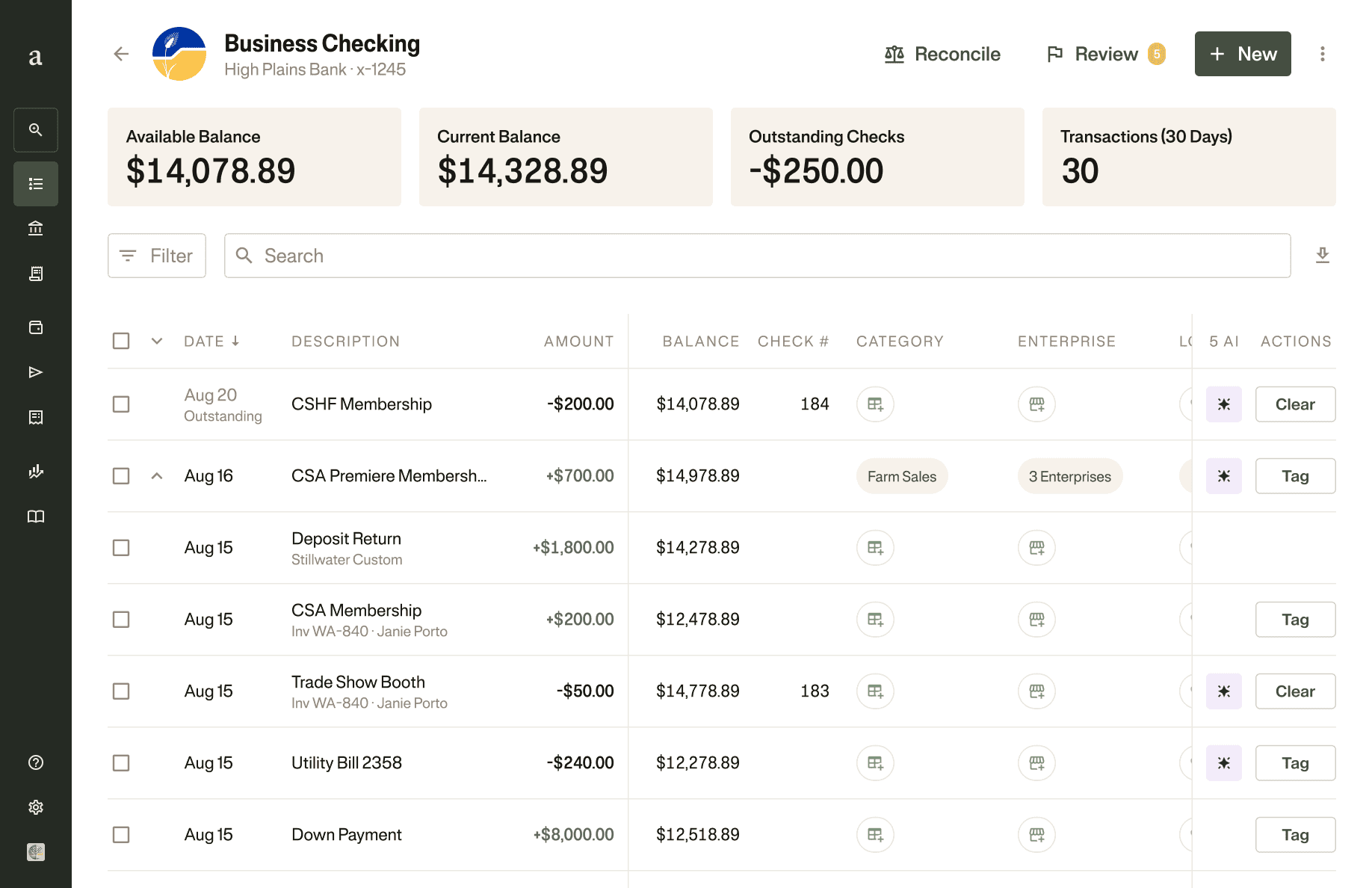Open the category selector on Utility Bill 2358
The width and height of the screenshot is (1372, 888).
click(875, 762)
